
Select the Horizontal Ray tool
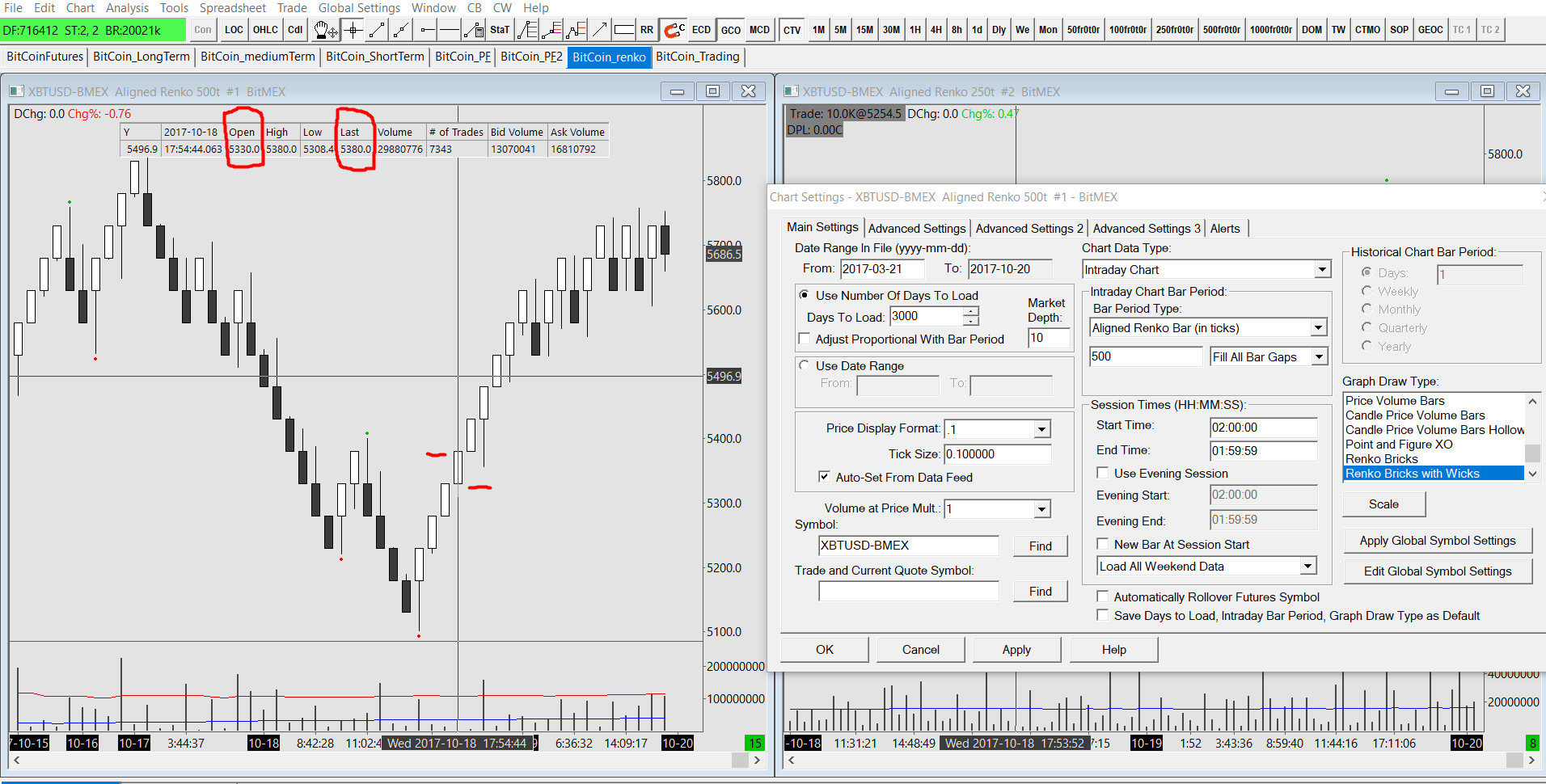pyautogui.click(x=426, y=30)
